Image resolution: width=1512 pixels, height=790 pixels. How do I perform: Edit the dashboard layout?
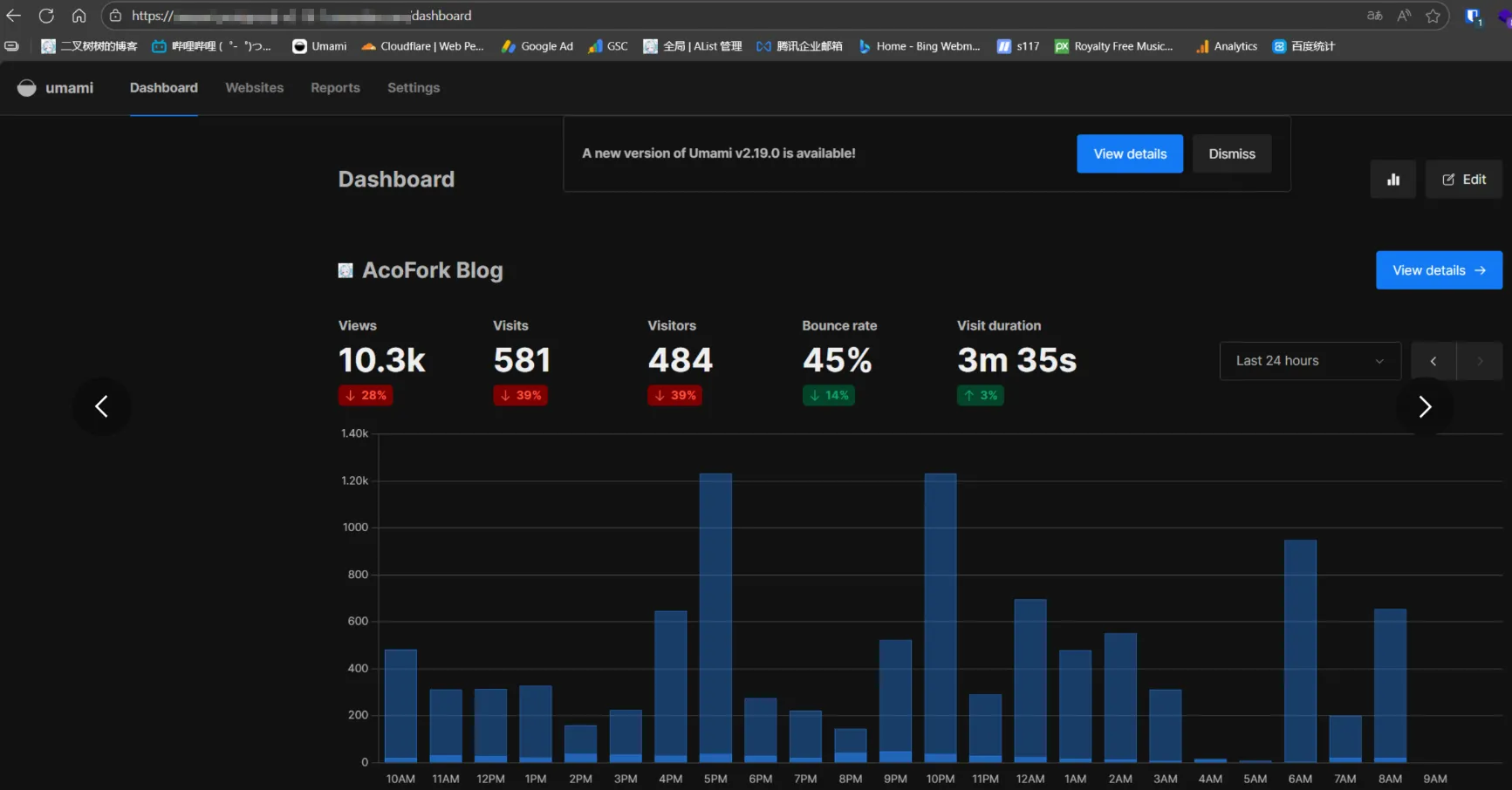1463,180
